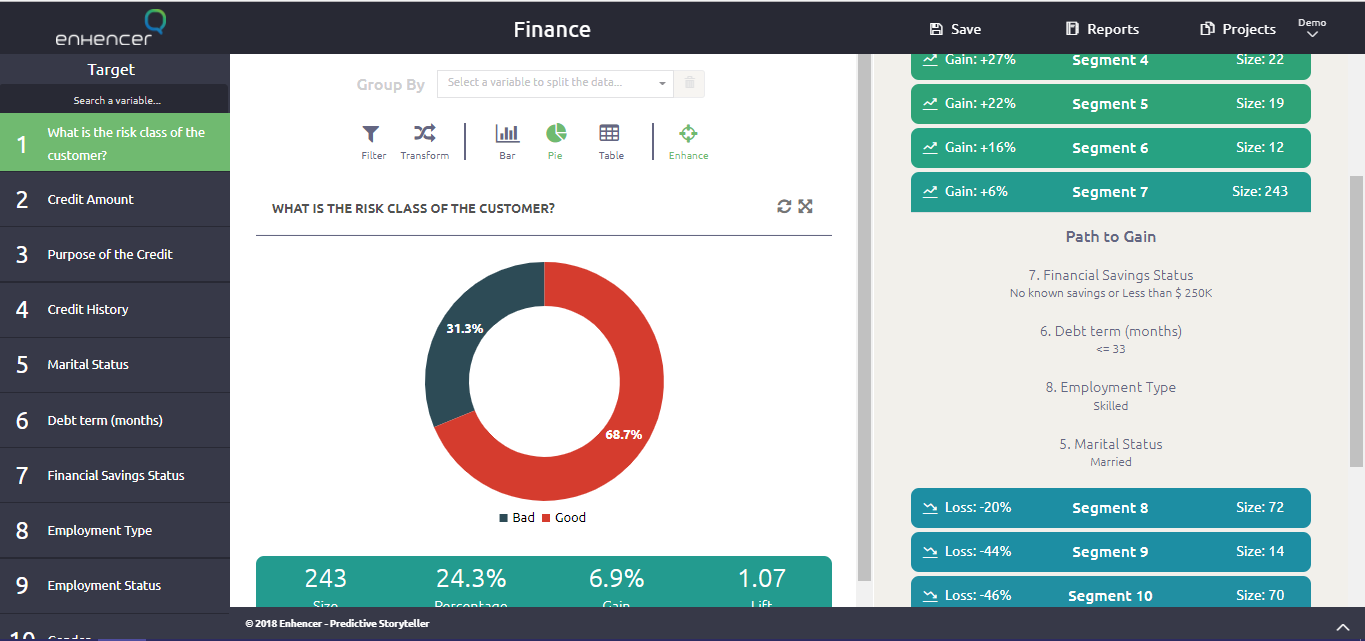This screenshot has height=641, width=1365.
Task: Click the 24.3% percentage value
Action: pyautogui.click(x=471, y=578)
